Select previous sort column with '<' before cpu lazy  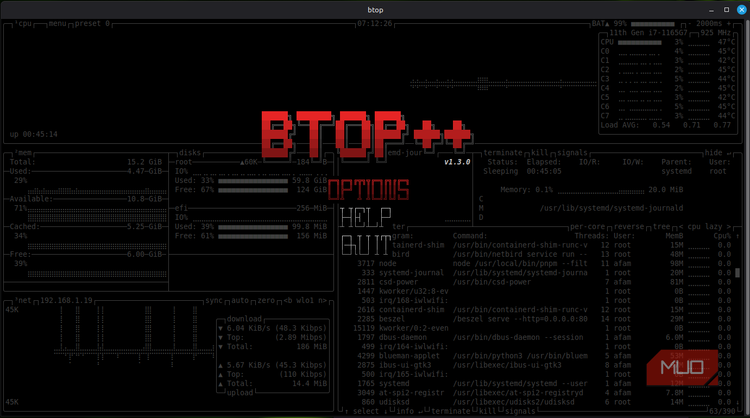[x=681, y=227]
